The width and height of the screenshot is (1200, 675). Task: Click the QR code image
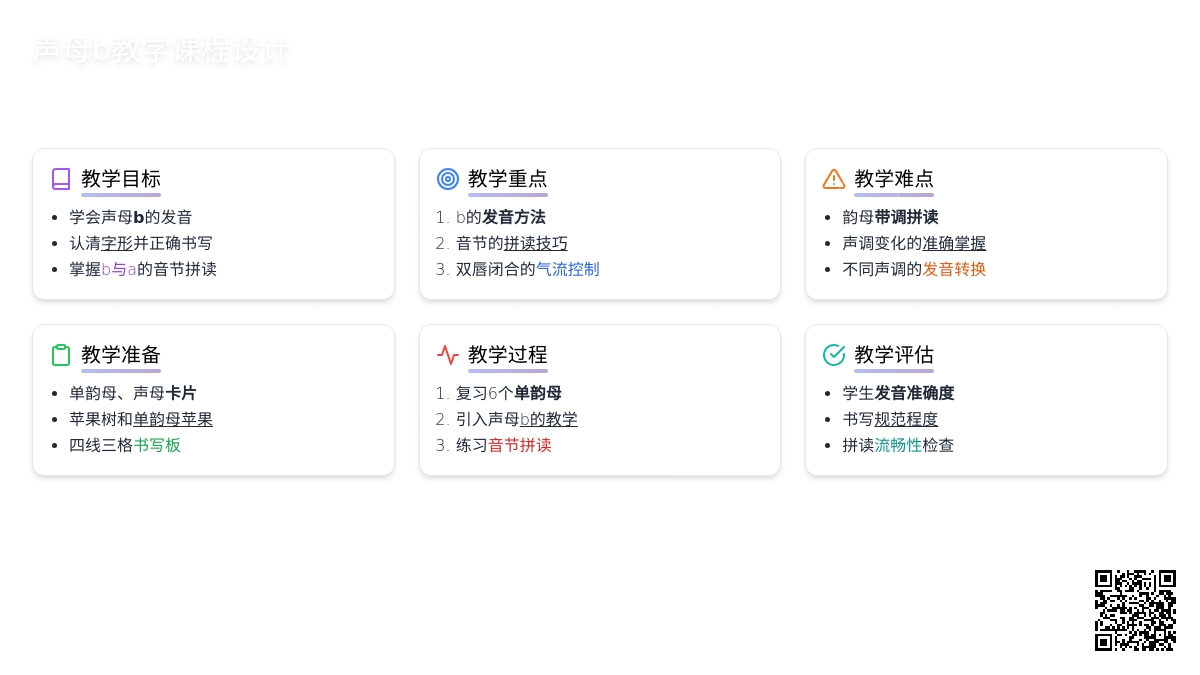(x=1135, y=610)
